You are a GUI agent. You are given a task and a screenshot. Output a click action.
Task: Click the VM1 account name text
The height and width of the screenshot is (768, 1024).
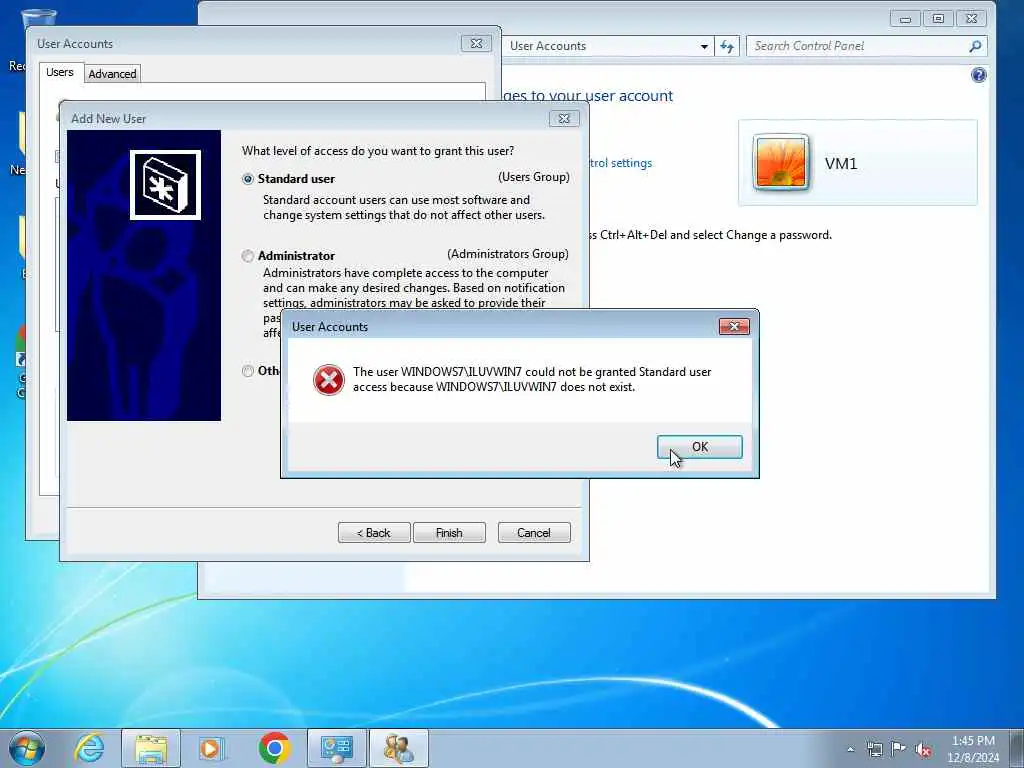(x=840, y=163)
